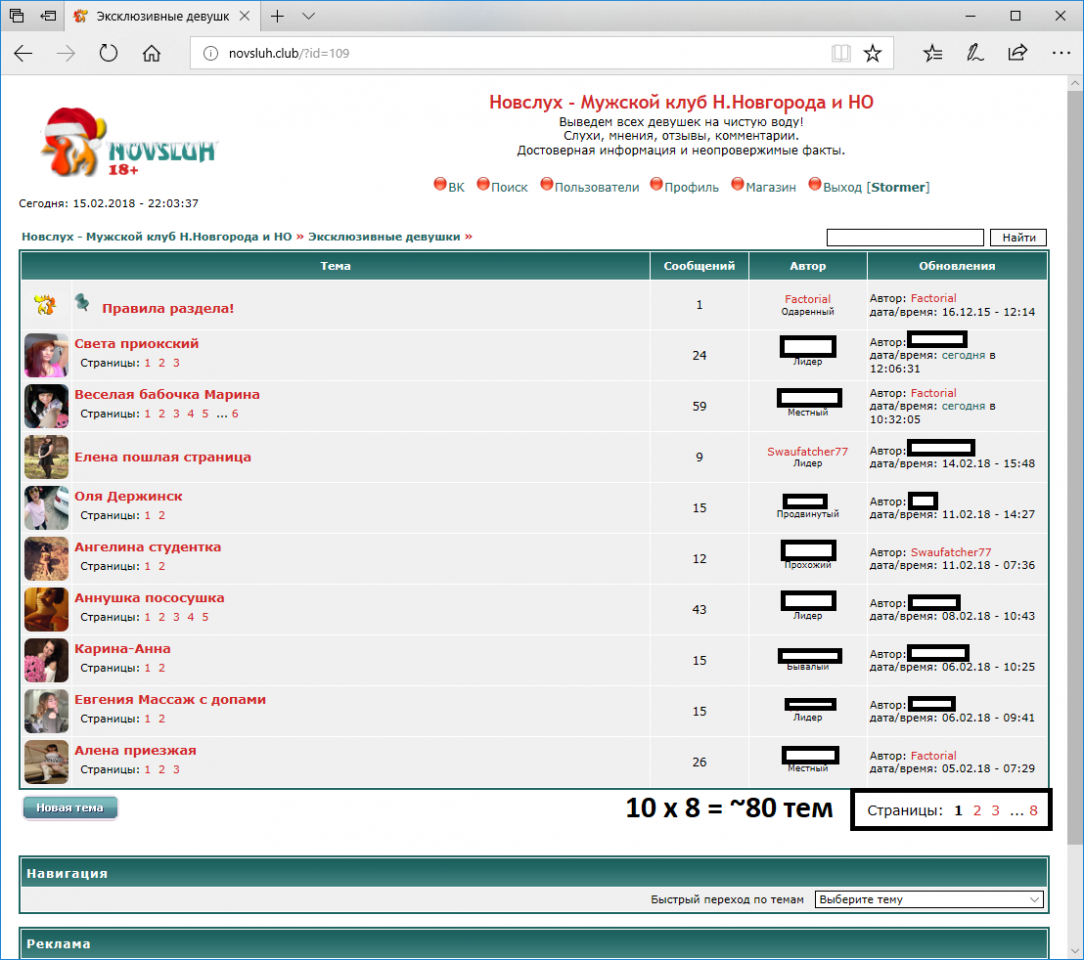The width and height of the screenshot is (1084, 960).
Task: Open the Favorites hub panel
Action: point(932,53)
